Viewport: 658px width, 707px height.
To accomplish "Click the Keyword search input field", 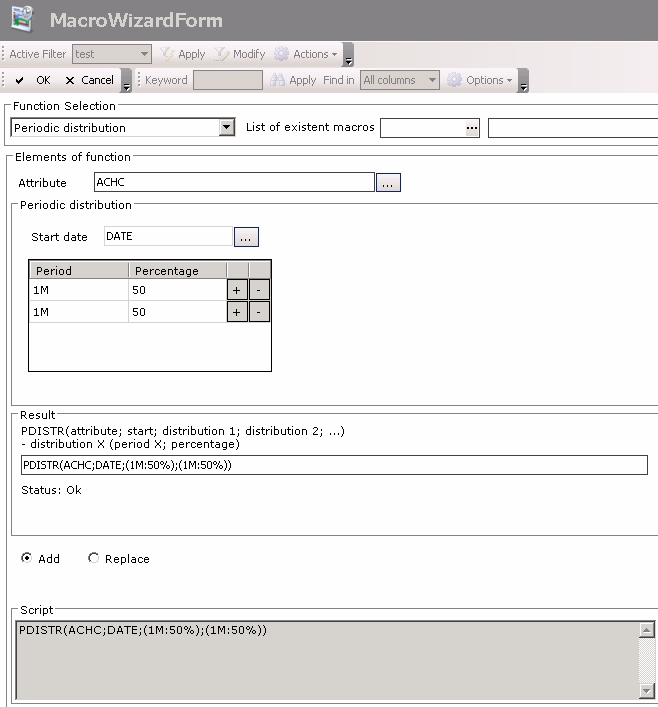I will coord(227,80).
